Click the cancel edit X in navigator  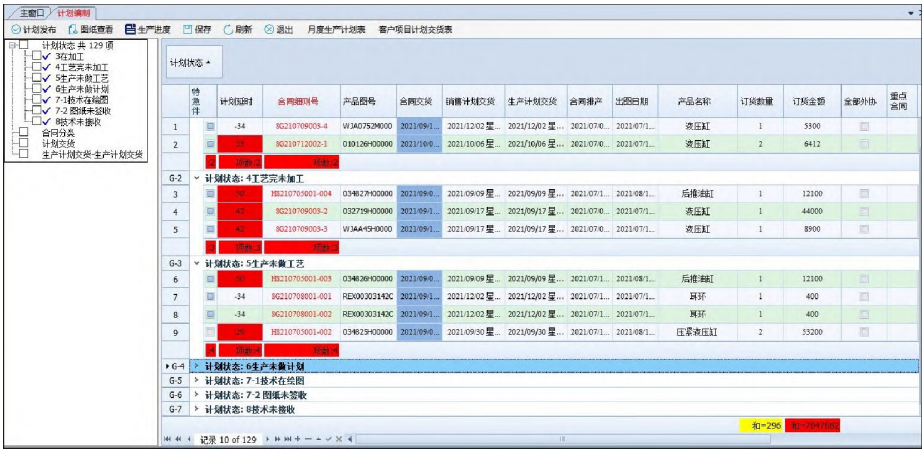point(339,439)
